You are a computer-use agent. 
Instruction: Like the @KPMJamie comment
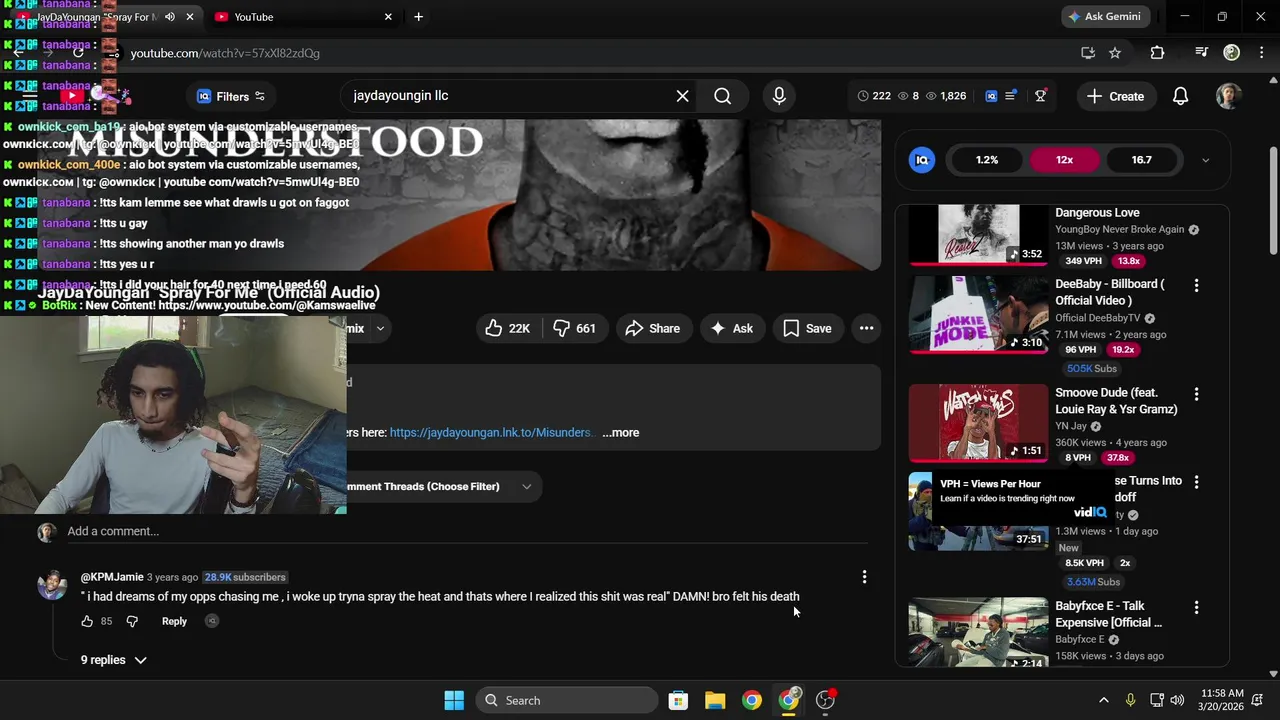click(87, 621)
